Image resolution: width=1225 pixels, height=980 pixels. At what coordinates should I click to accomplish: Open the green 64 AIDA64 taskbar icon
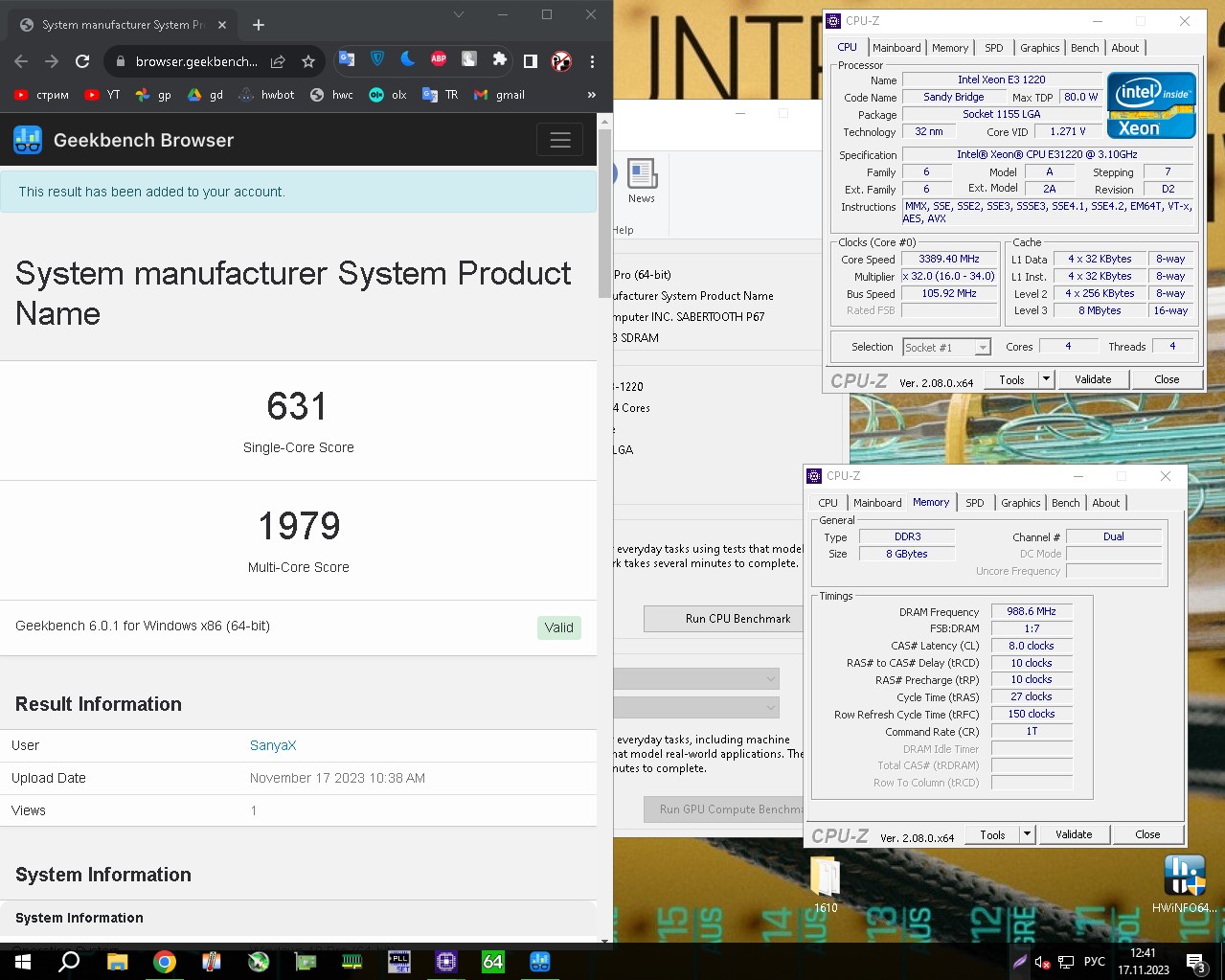[x=493, y=961]
